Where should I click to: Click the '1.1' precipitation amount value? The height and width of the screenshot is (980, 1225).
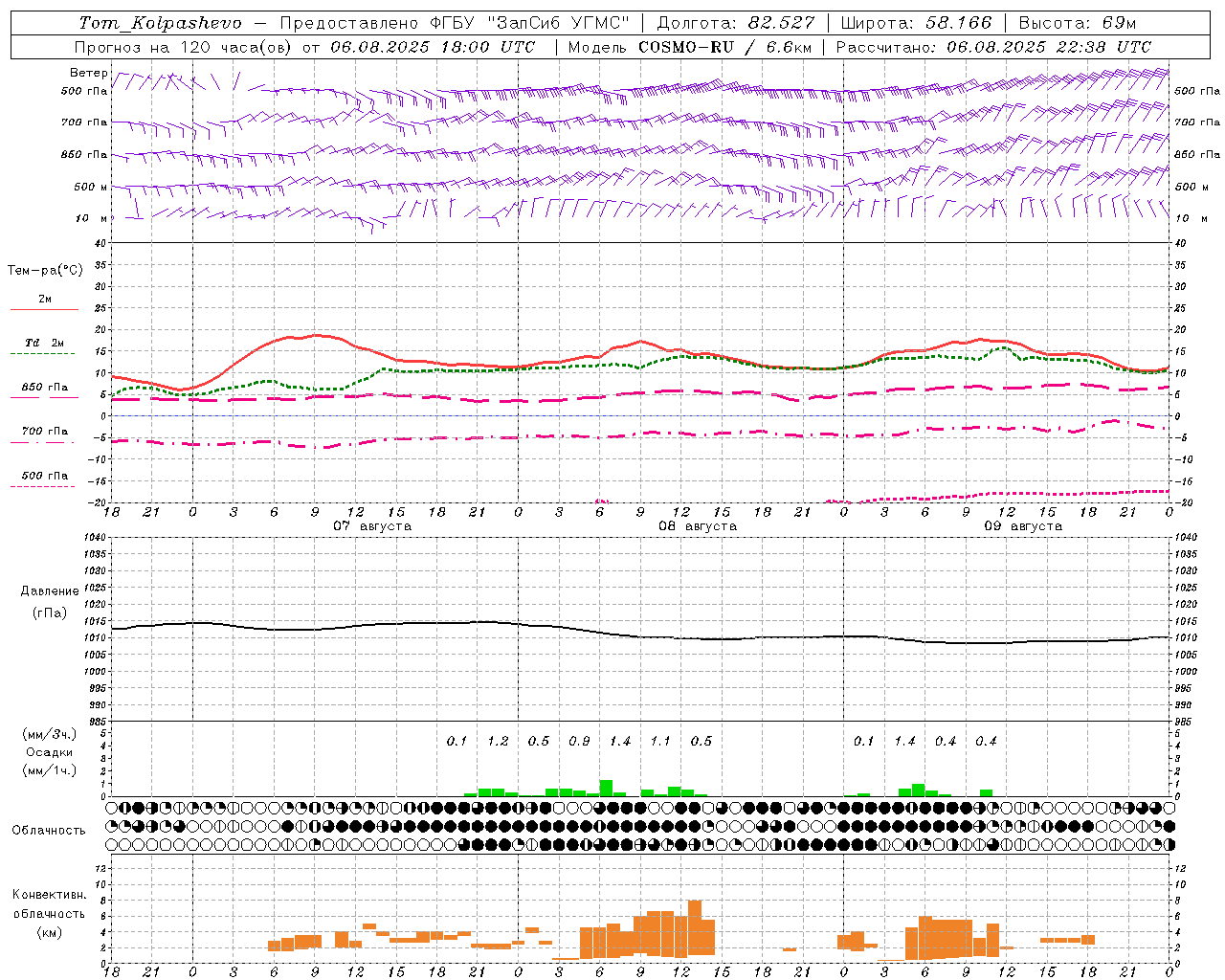point(660,742)
